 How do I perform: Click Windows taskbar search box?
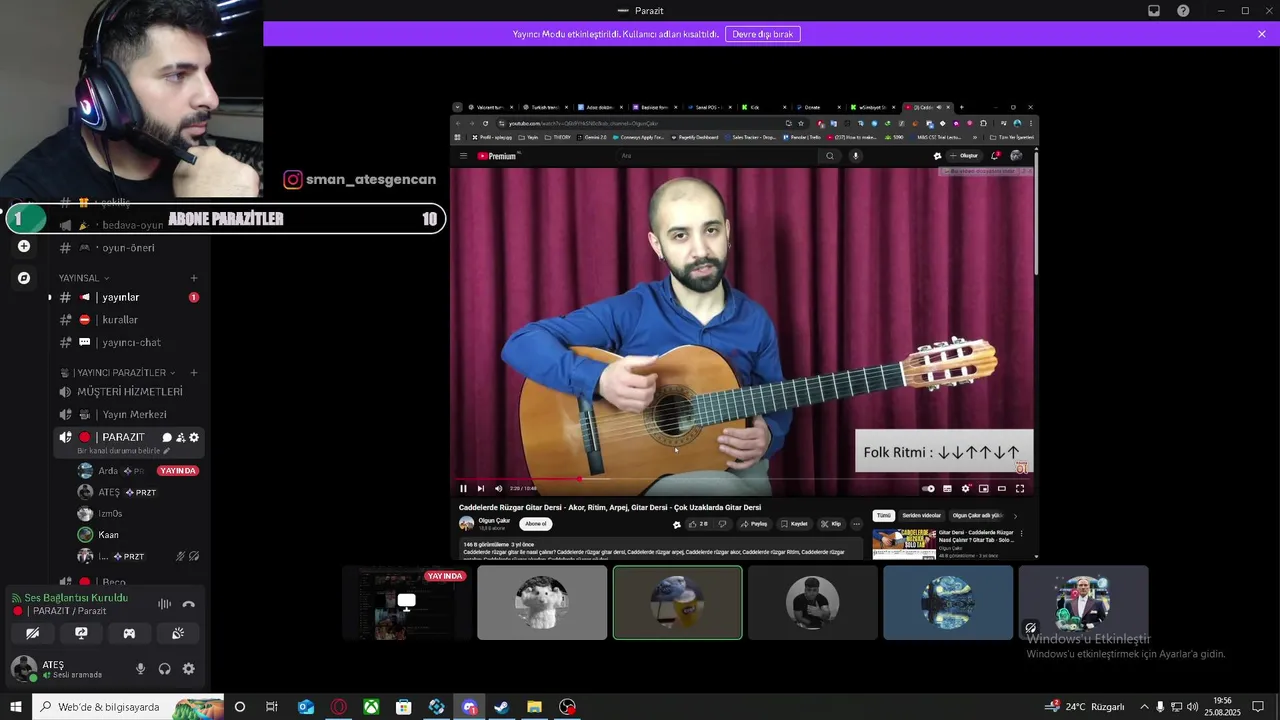coord(128,707)
